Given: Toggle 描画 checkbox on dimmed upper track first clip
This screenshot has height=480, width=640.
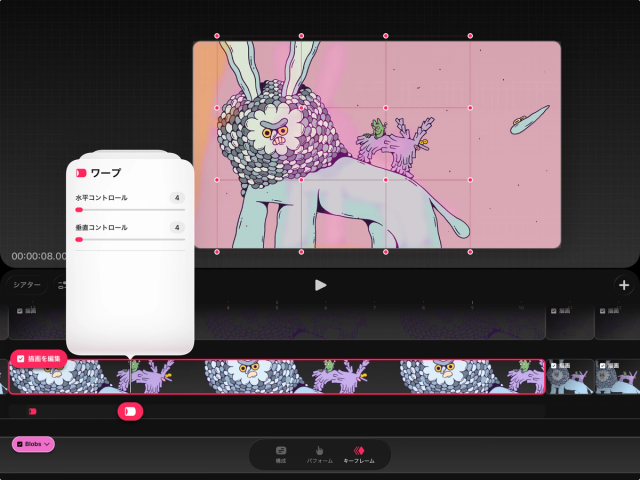Looking at the screenshot, I should 20,311.
